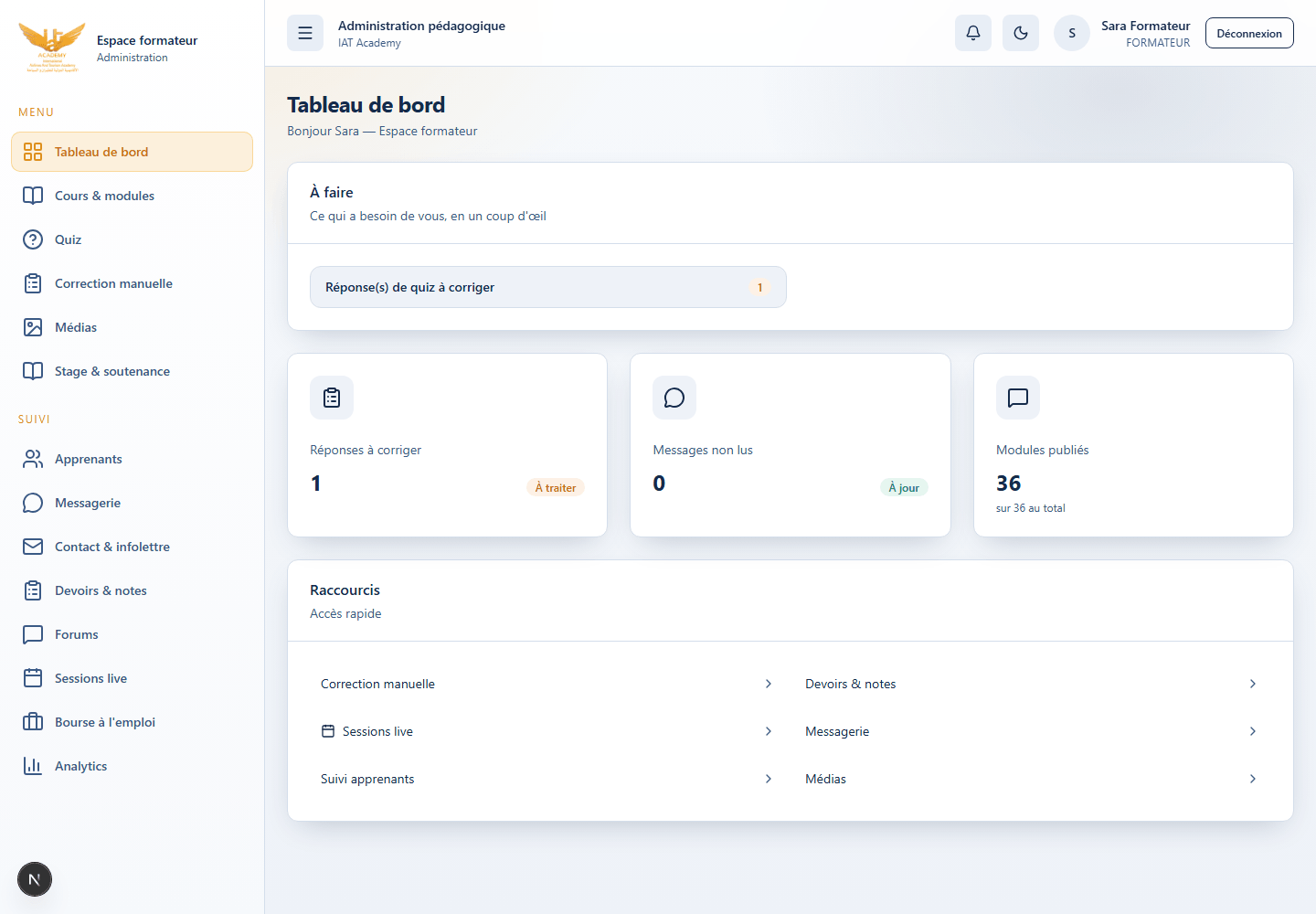Viewport: 1316px width, 914px height.
Task: Click the Contact & infolettre envelope icon
Action: [x=33, y=547]
